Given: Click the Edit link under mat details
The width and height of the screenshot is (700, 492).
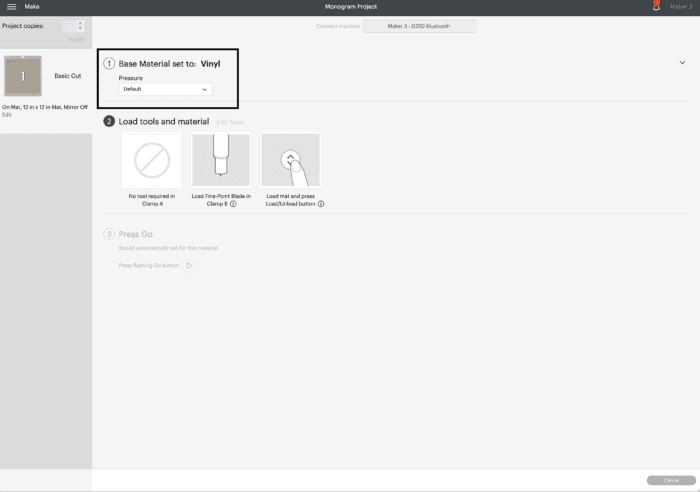Looking at the screenshot, I should [x=7, y=114].
